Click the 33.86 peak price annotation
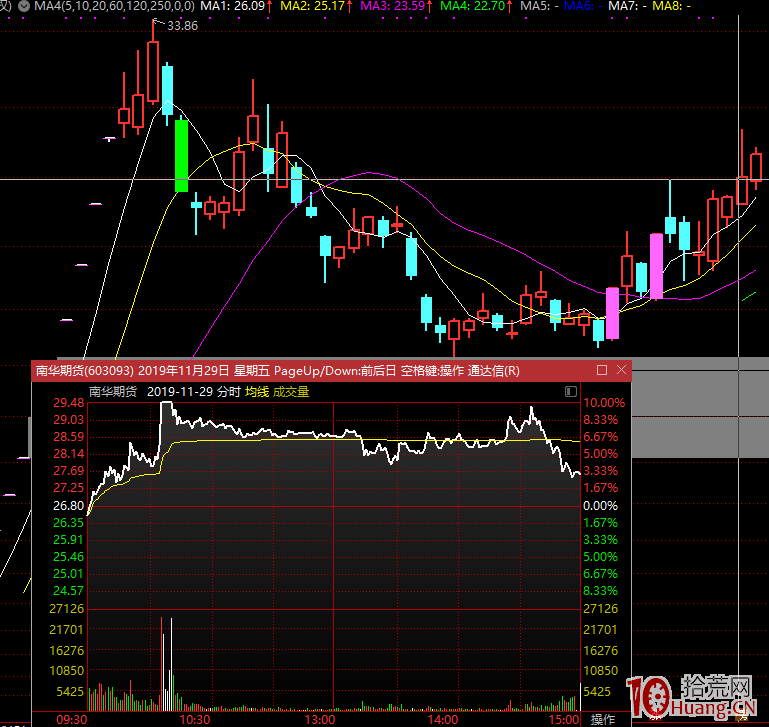The width and height of the screenshot is (769, 727). [182, 26]
